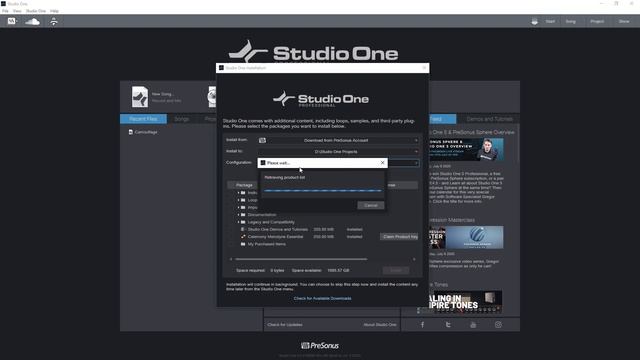The image size is (640, 360).
Task: Click the notifications icon left of Start
Action: coord(534,22)
